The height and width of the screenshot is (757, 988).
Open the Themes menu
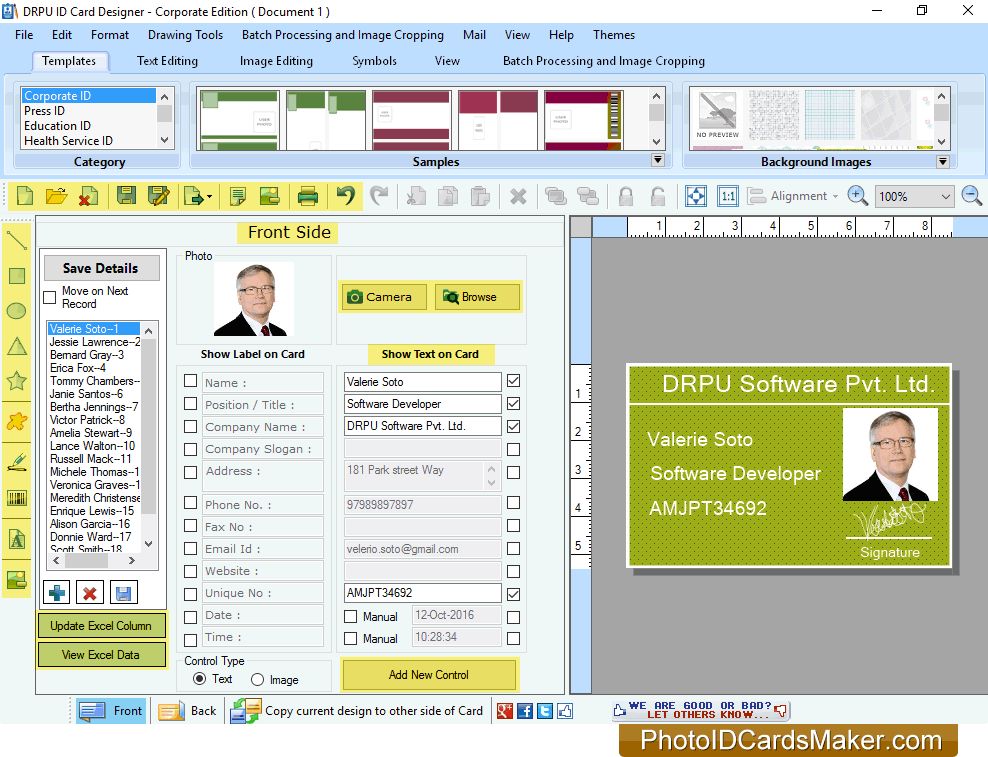coord(614,35)
